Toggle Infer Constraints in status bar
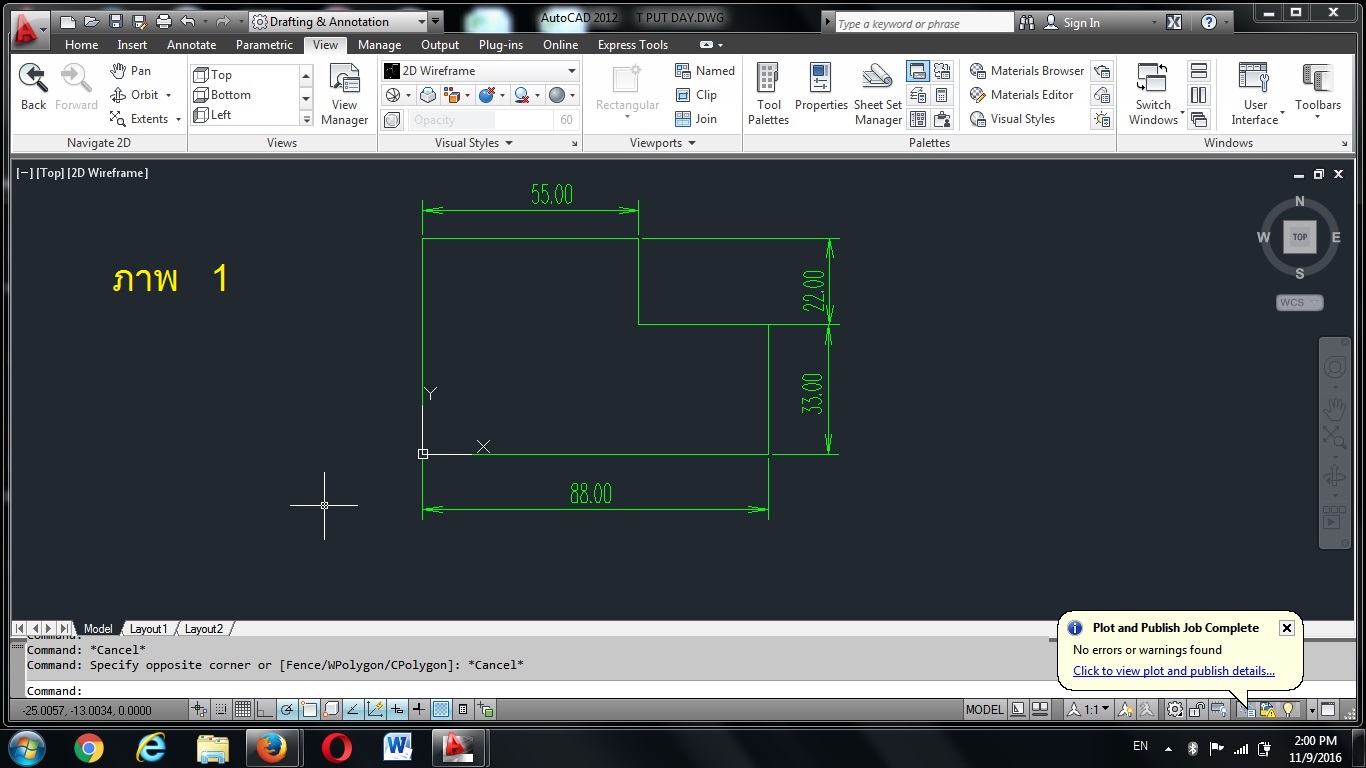The image size is (1366, 768). (199, 710)
